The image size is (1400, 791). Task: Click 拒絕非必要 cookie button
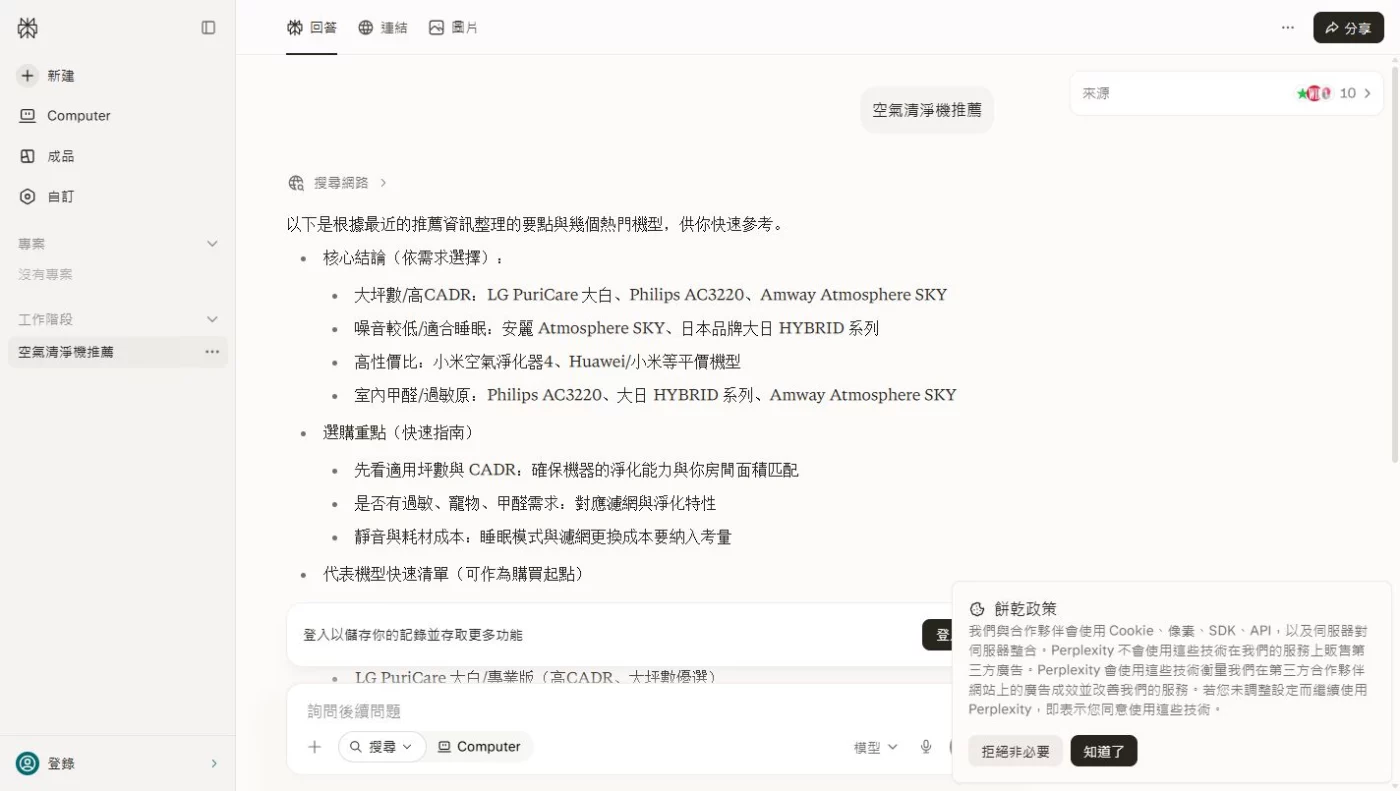[x=1015, y=751]
